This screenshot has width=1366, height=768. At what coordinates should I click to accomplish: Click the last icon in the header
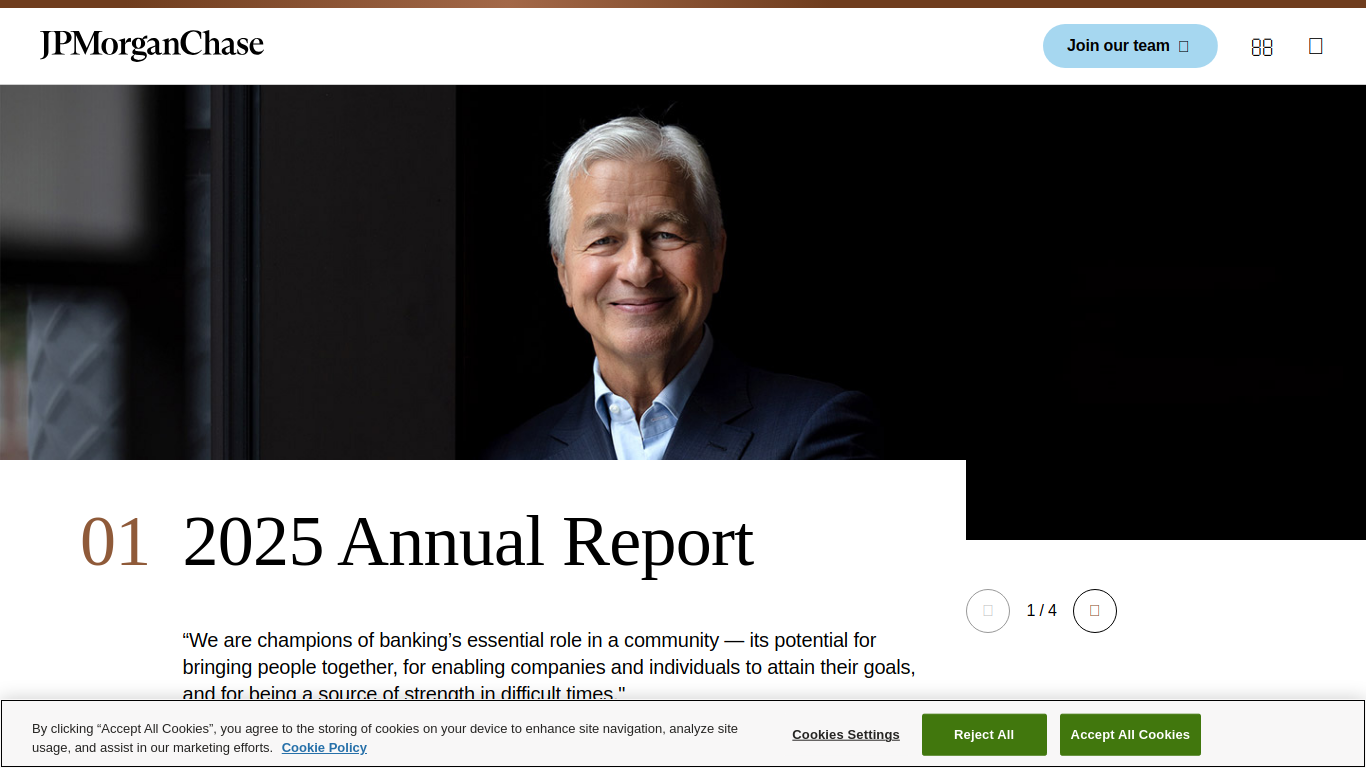coord(1316,46)
